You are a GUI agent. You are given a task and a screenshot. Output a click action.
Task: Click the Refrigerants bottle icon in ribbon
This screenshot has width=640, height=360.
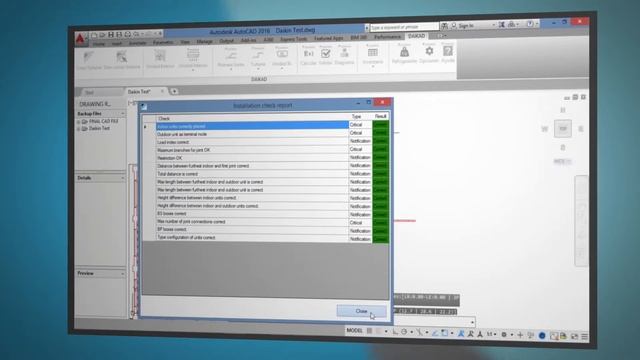click(404, 51)
